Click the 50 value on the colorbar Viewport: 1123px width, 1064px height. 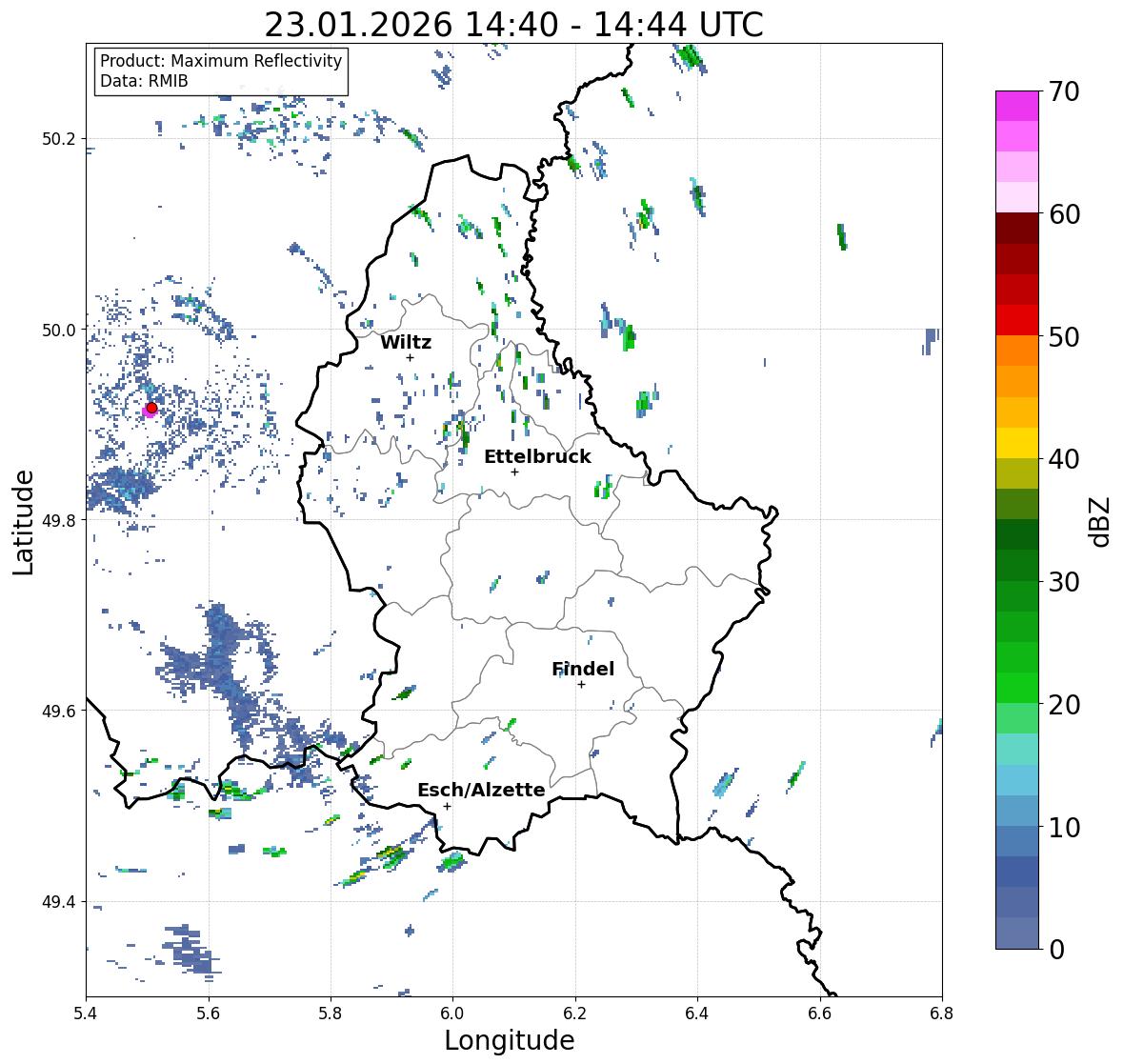[x=1064, y=336]
